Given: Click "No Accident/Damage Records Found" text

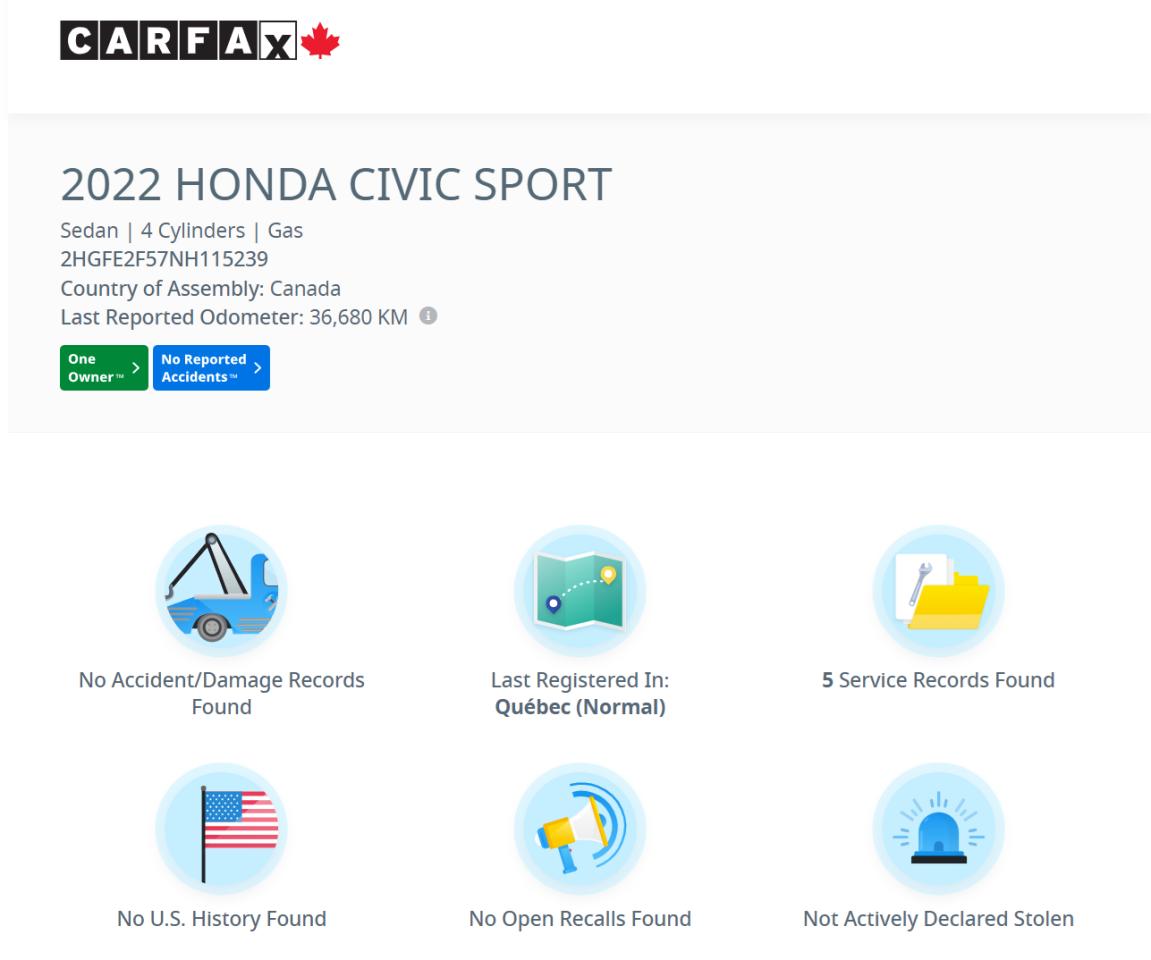Looking at the screenshot, I should (222, 694).
